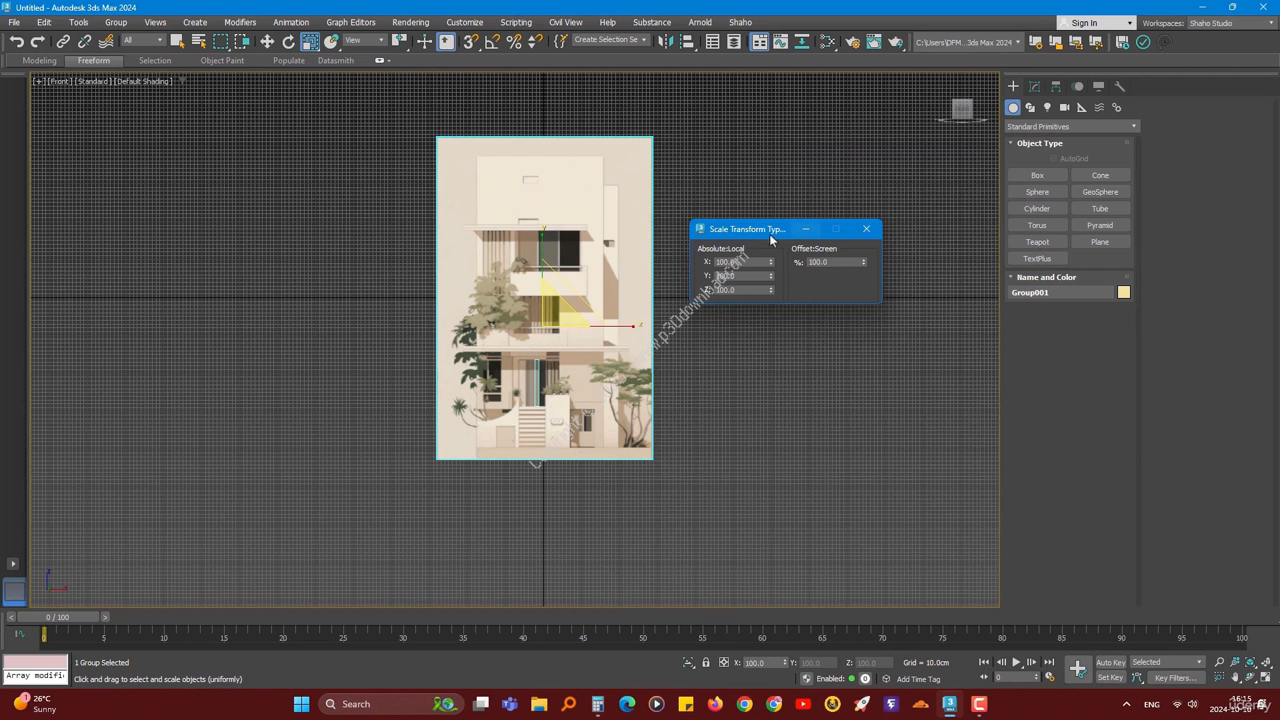
Task: Open the reference coordinate 'View' dropdown
Action: coord(365,41)
